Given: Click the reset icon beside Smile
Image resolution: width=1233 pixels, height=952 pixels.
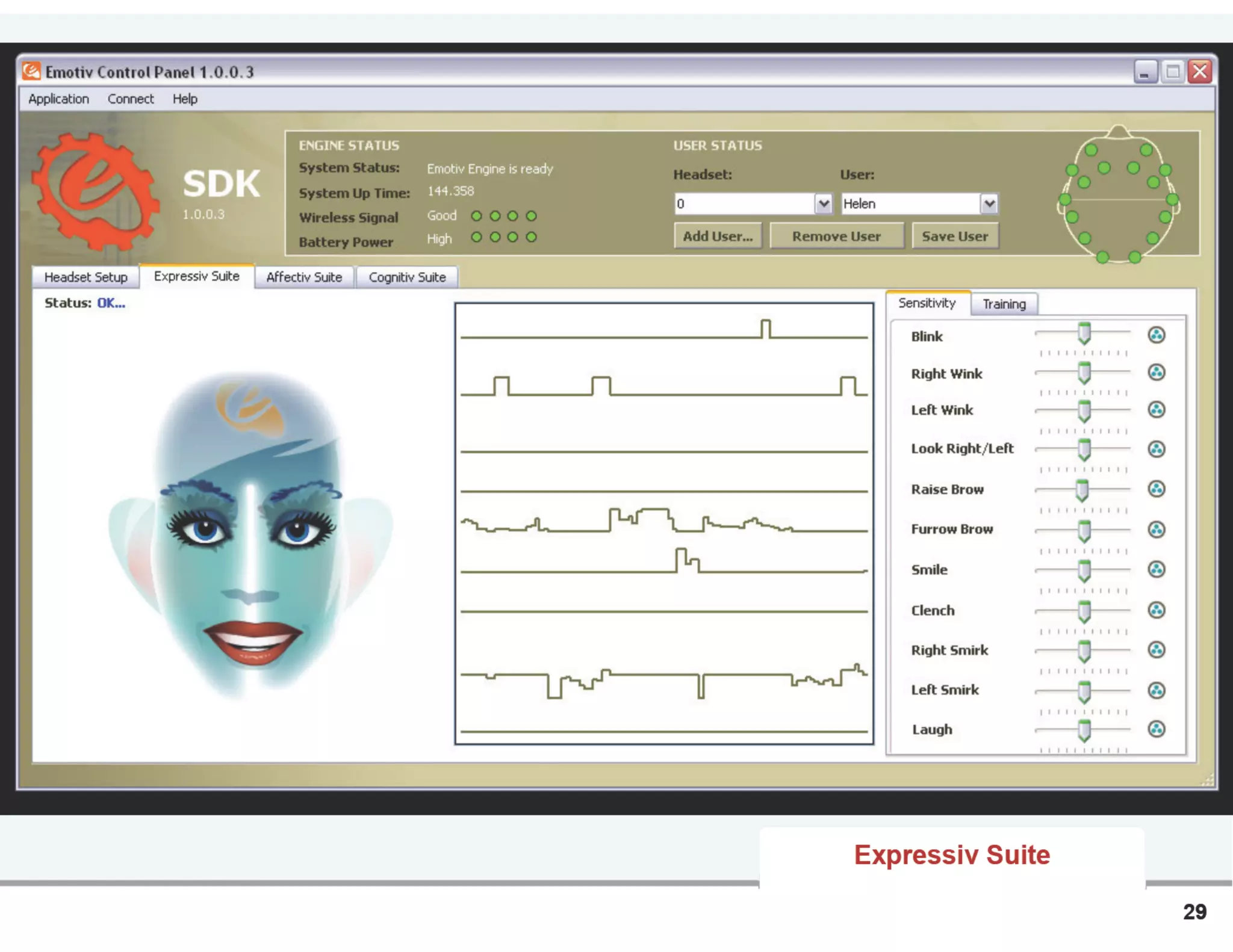Looking at the screenshot, I should (x=1156, y=569).
